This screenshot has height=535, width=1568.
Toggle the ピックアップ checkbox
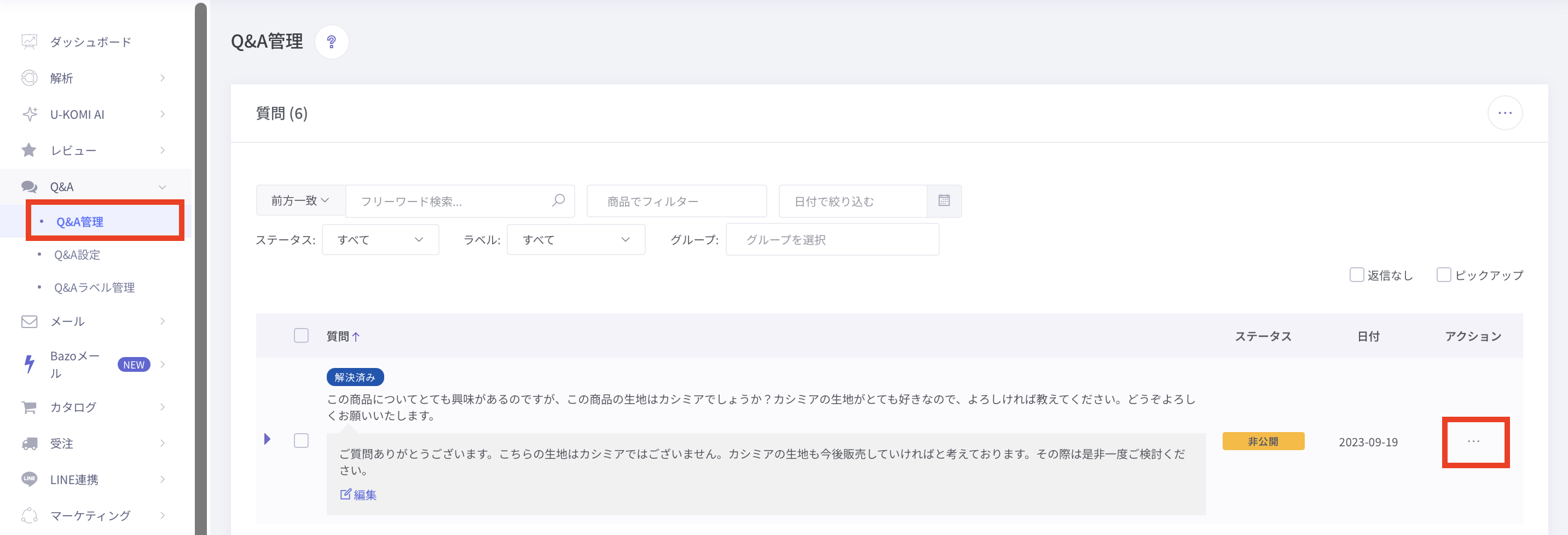pyautogui.click(x=1444, y=275)
